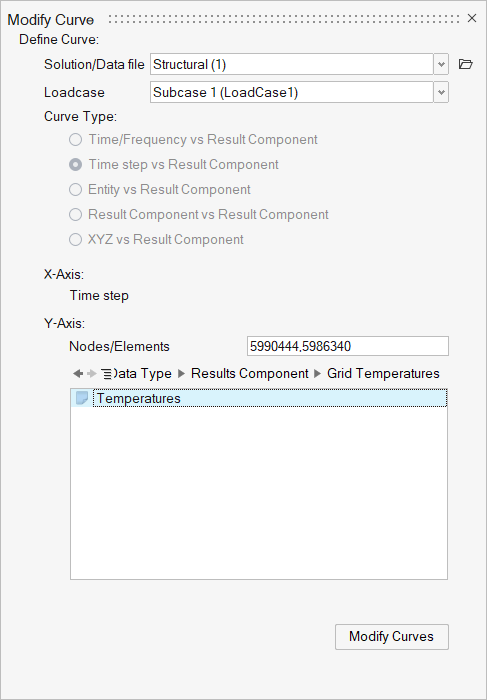
Task: Go to Grid Temperatures breadcrumb level
Action: tap(383, 374)
